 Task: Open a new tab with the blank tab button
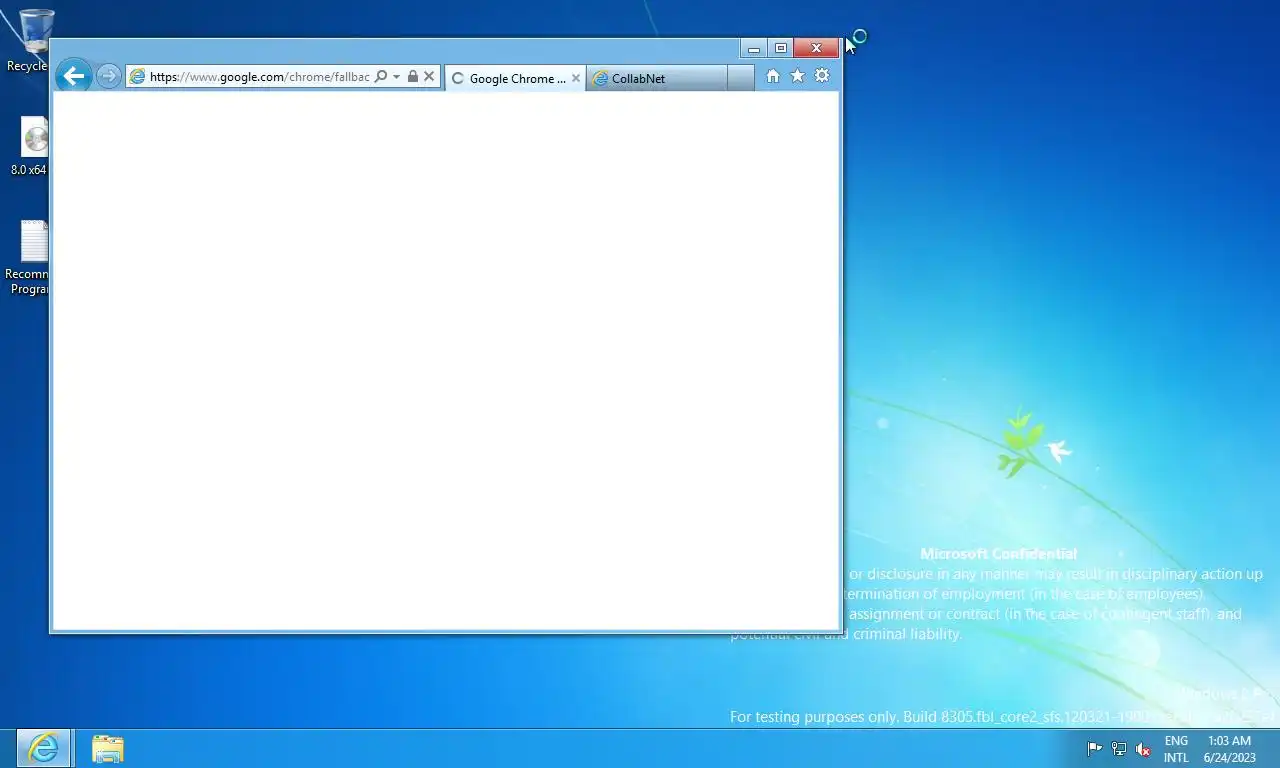click(741, 78)
